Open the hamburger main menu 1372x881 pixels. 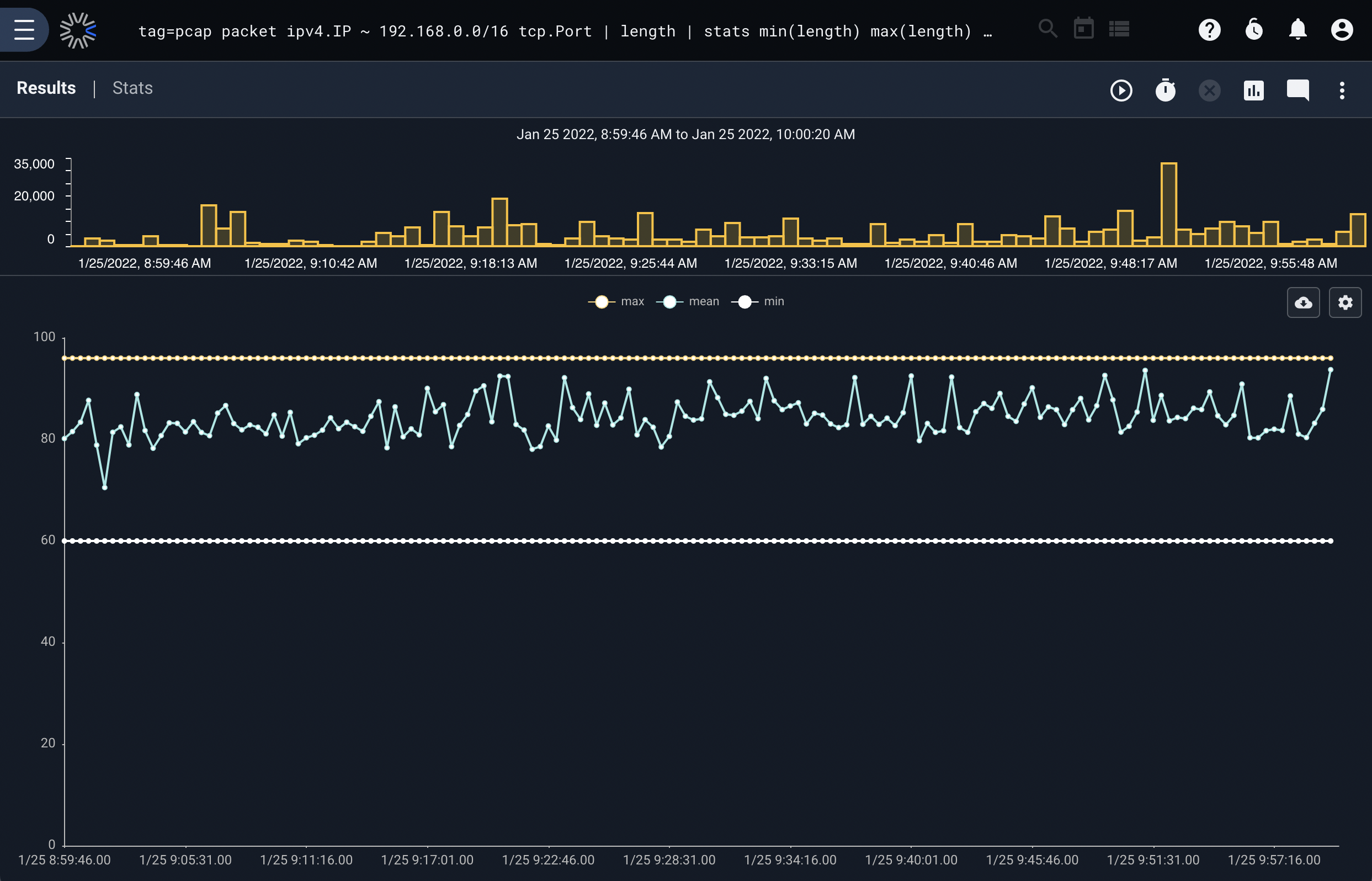click(x=24, y=30)
